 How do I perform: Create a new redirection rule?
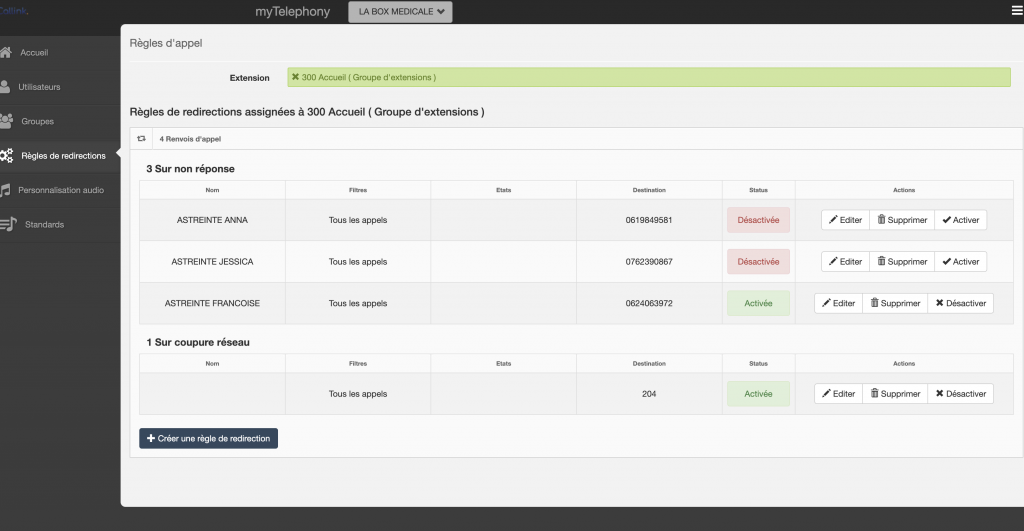(x=208, y=438)
